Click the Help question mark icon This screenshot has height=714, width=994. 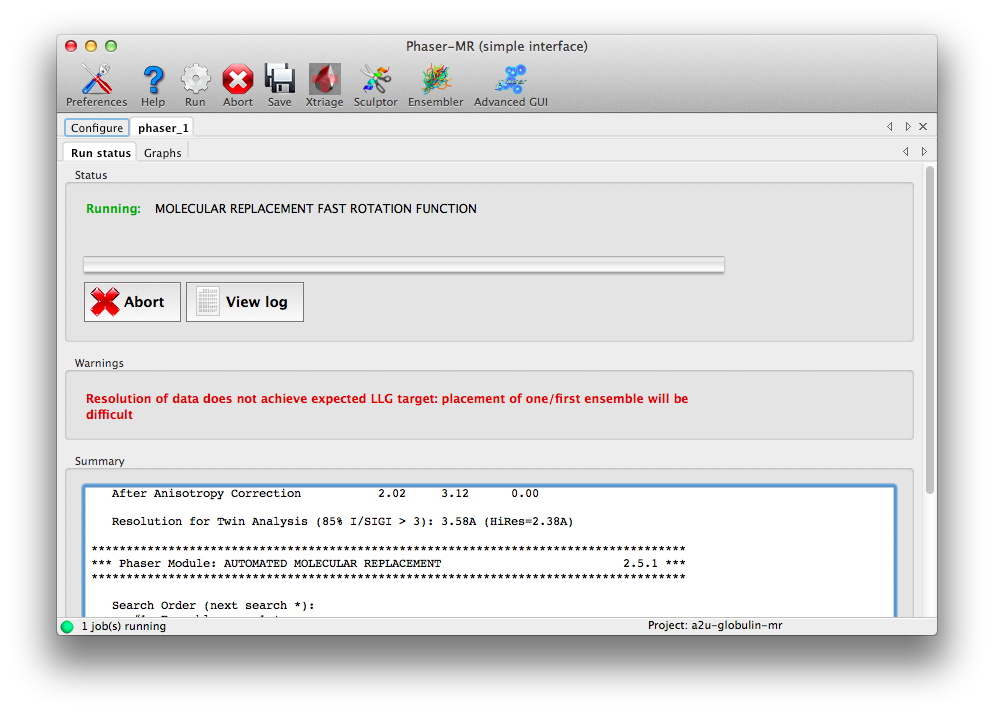pyautogui.click(x=153, y=85)
